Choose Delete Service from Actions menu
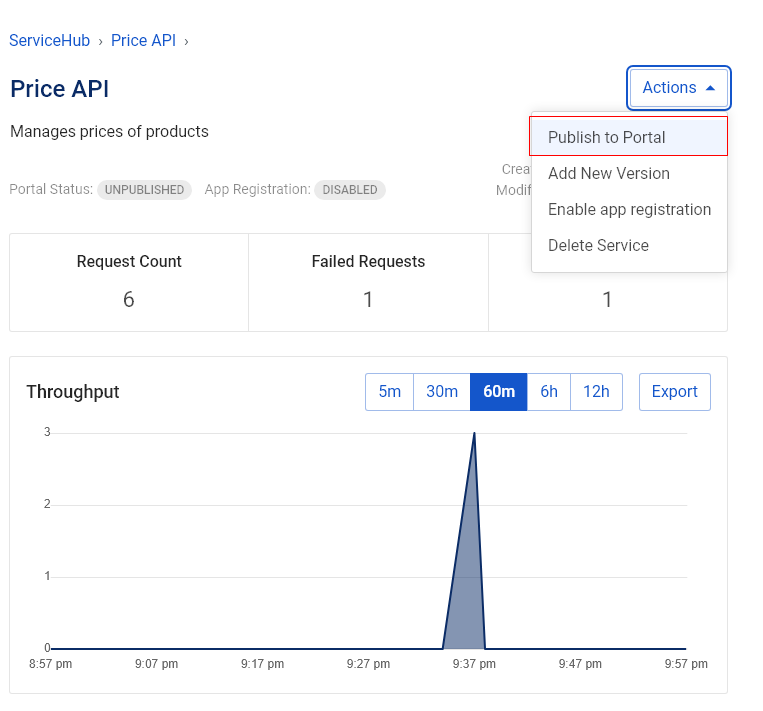The width and height of the screenshot is (763, 711). (x=629, y=245)
